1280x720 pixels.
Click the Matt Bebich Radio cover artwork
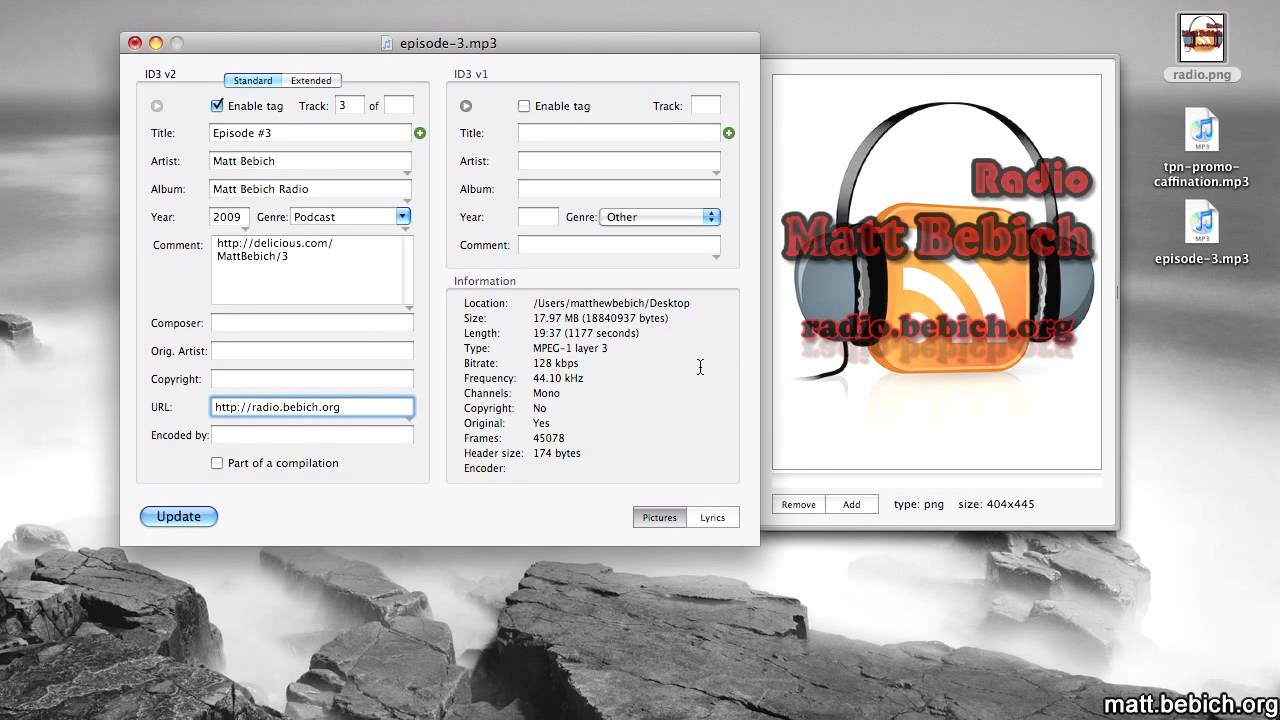click(937, 271)
